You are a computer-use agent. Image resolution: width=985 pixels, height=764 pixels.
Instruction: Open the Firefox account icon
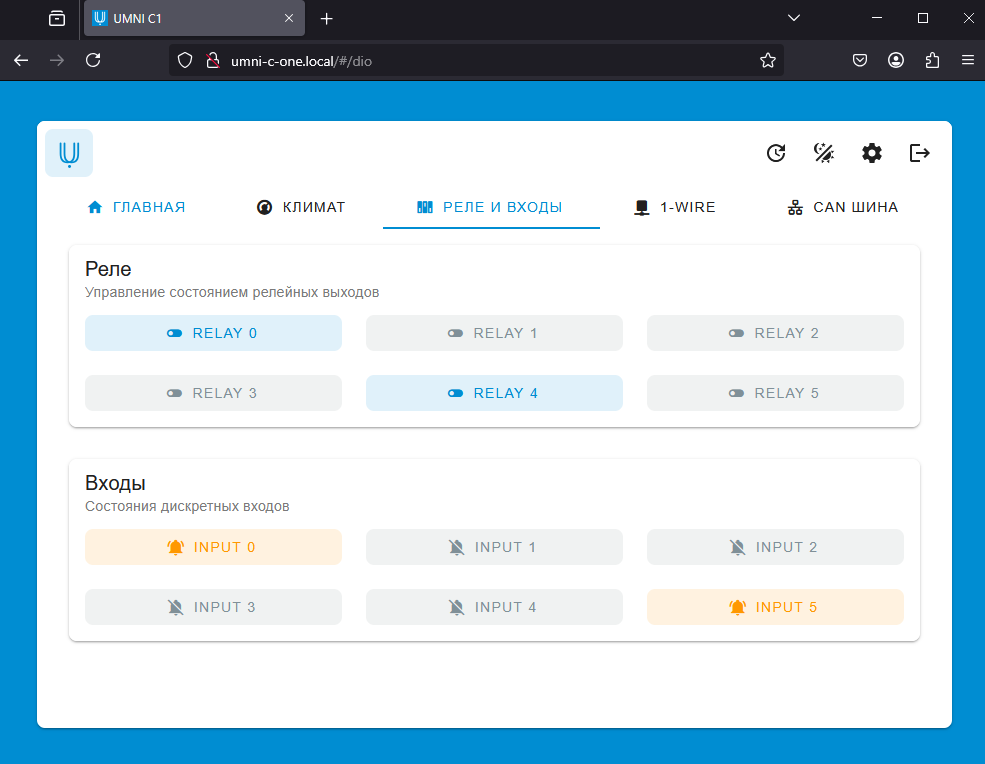point(896,60)
